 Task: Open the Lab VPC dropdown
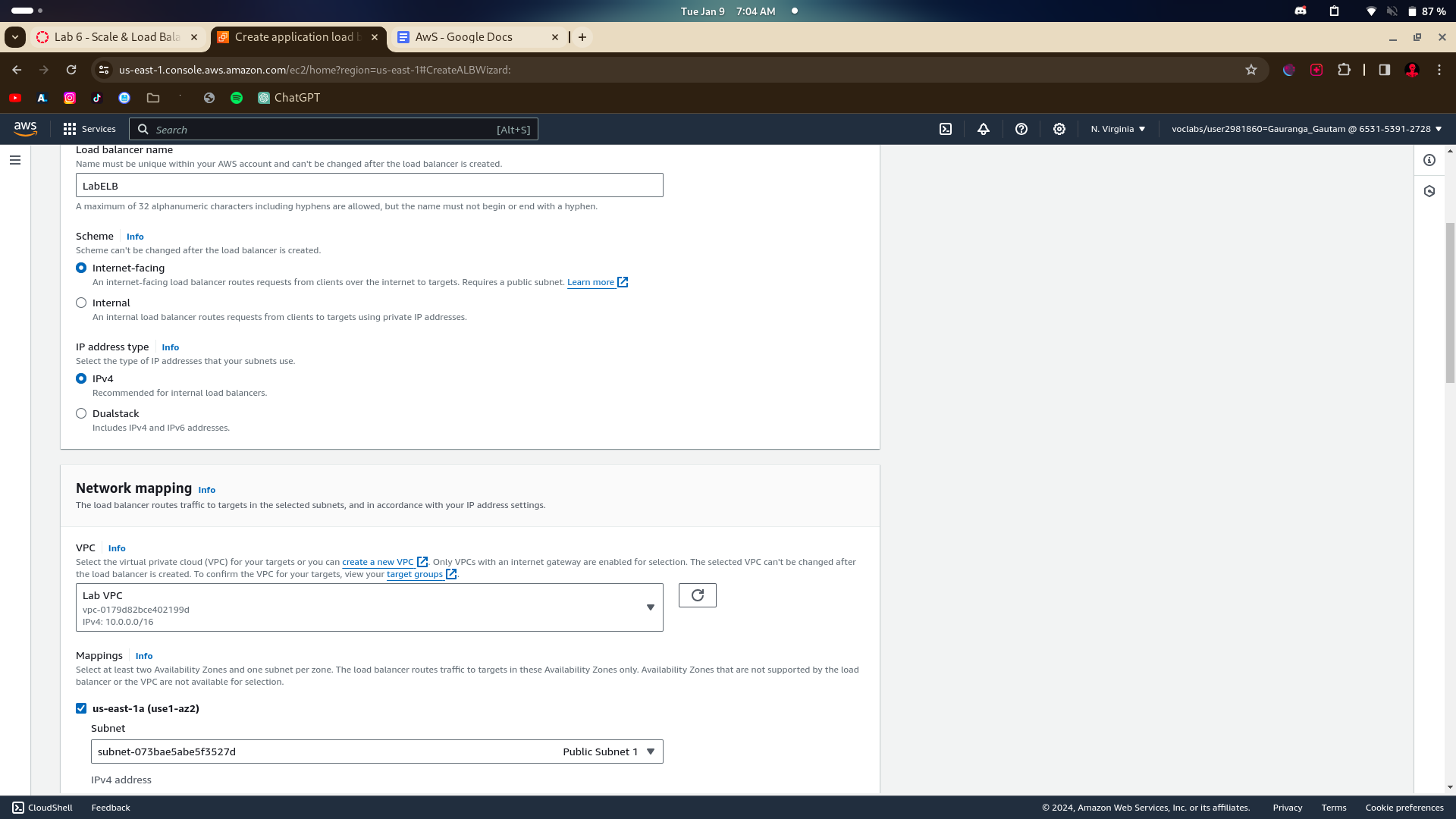369,607
